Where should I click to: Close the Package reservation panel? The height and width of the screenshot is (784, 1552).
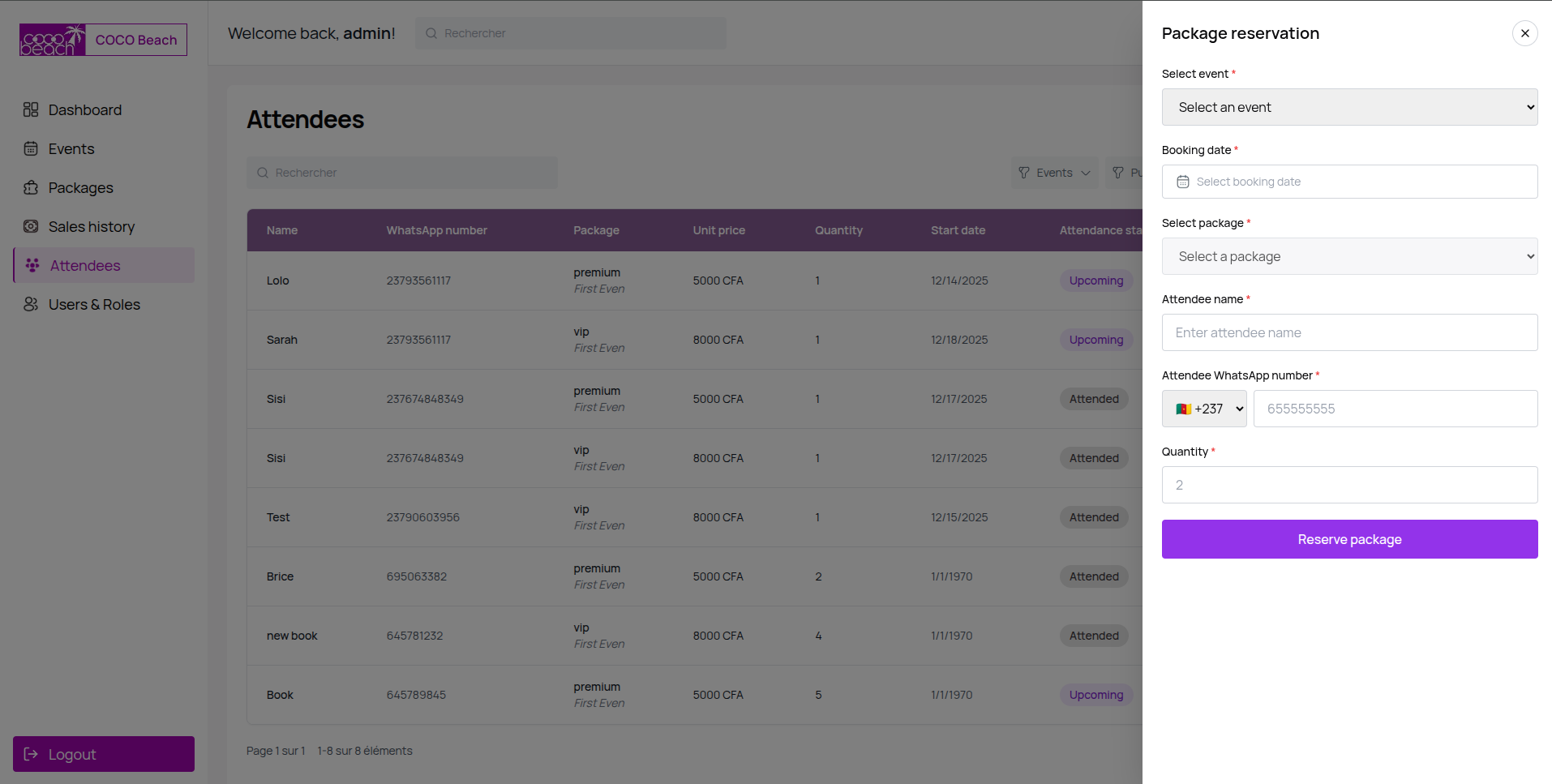(1524, 33)
